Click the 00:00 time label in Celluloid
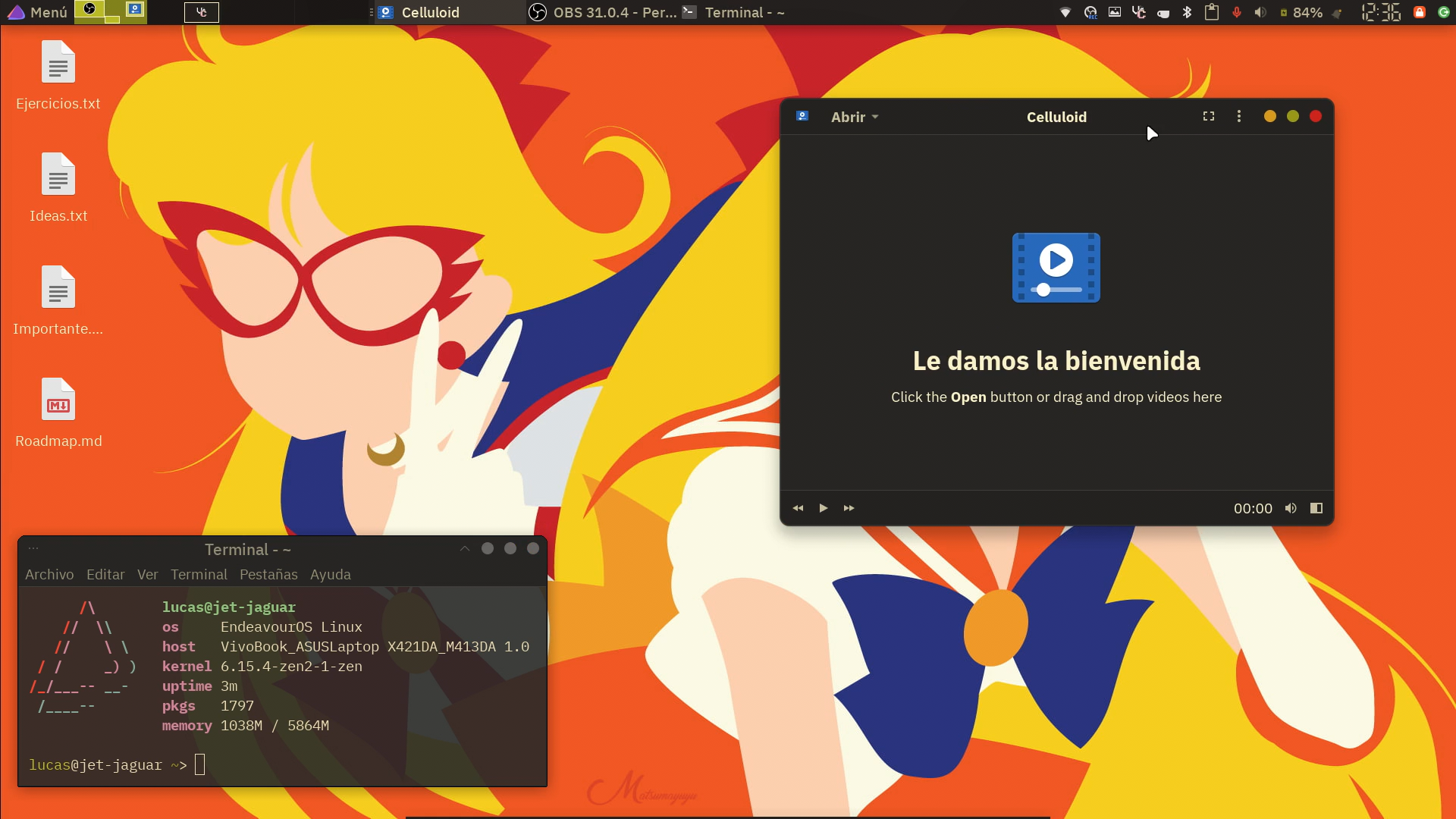This screenshot has width=1456, height=819. (x=1253, y=508)
